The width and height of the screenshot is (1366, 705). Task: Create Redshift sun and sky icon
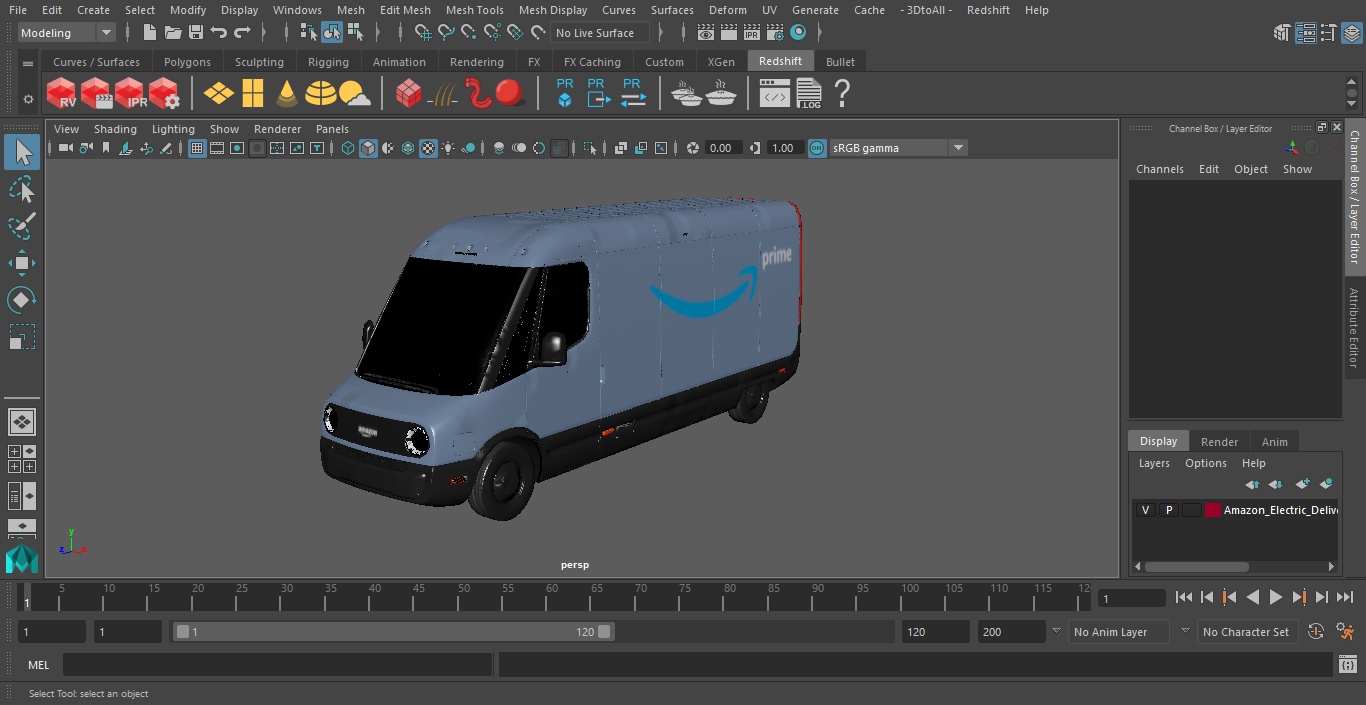[355, 94]
